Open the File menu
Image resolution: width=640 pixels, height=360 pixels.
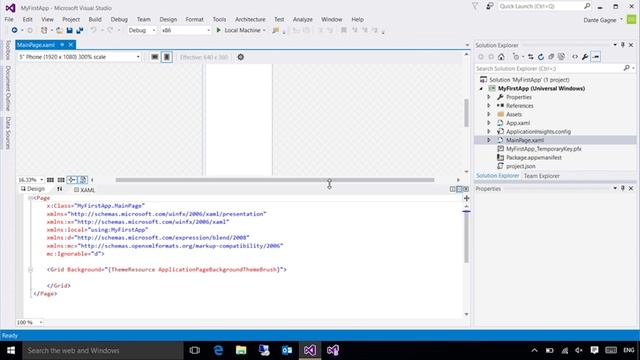(9, 19)
